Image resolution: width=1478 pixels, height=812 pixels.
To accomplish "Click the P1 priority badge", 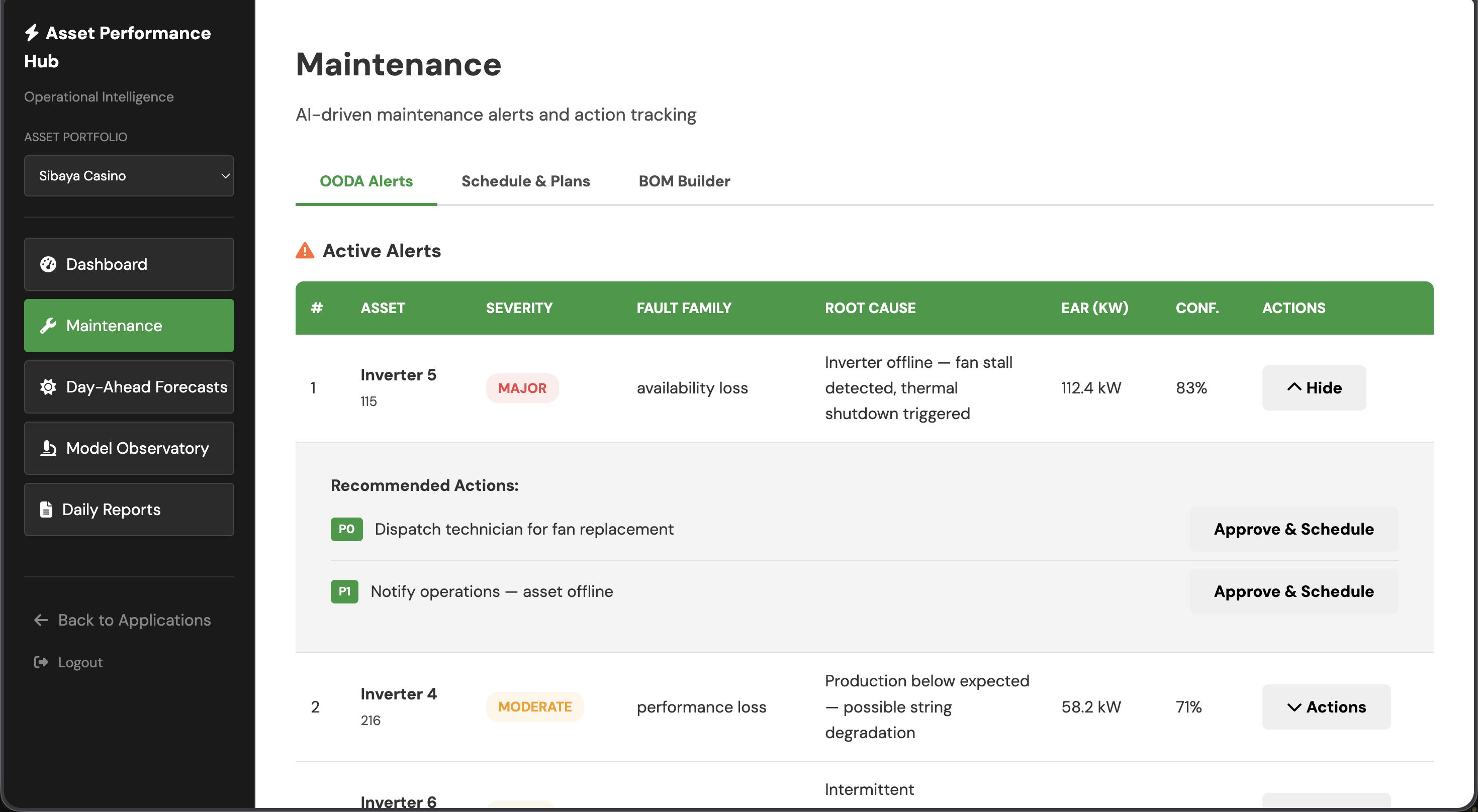I will point(344,591).
